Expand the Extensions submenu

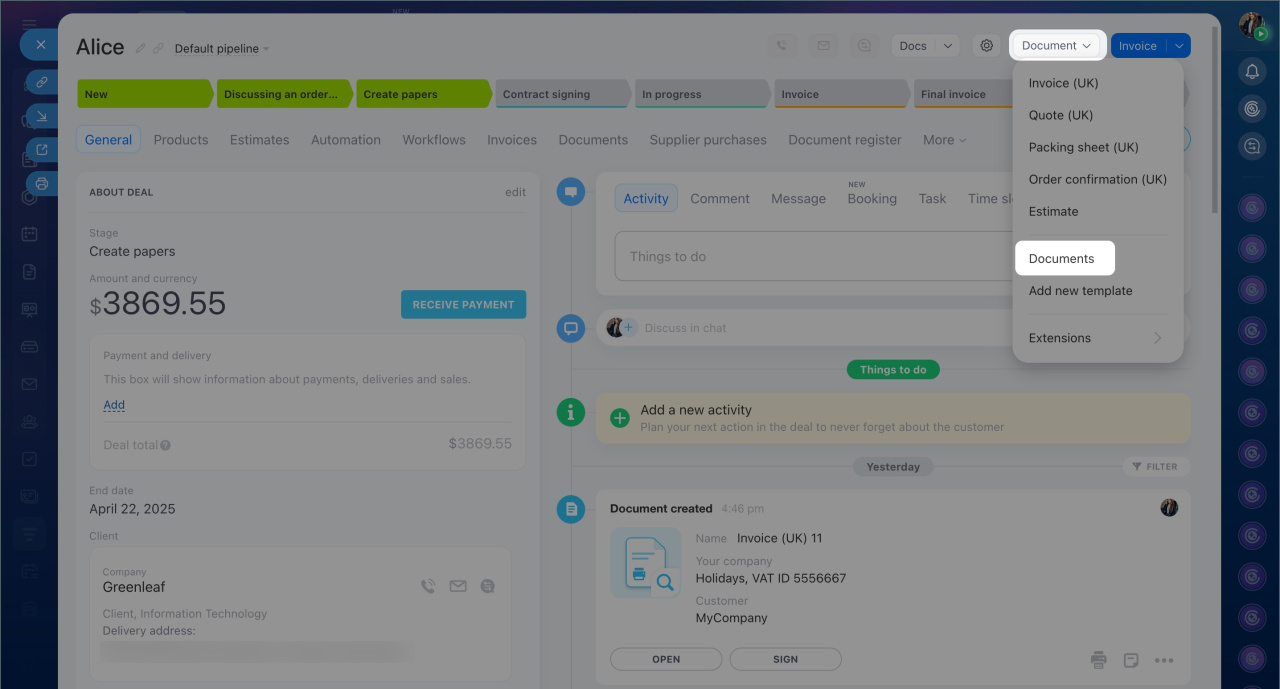1097,338
